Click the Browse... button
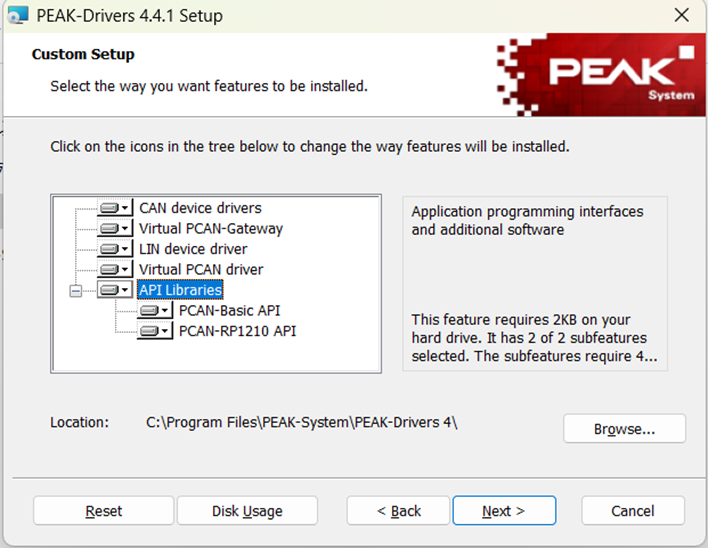Viewport: 708px width, 548px height. 624,428
